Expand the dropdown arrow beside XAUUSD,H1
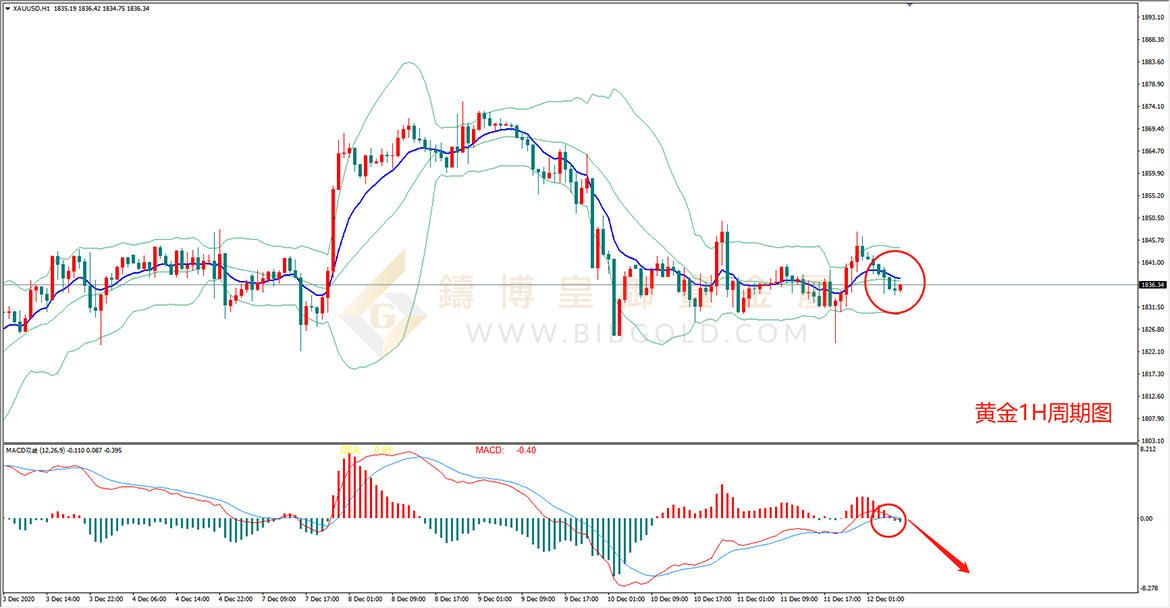The height and width of the screenshot is (608, 1170). point(7,9)
